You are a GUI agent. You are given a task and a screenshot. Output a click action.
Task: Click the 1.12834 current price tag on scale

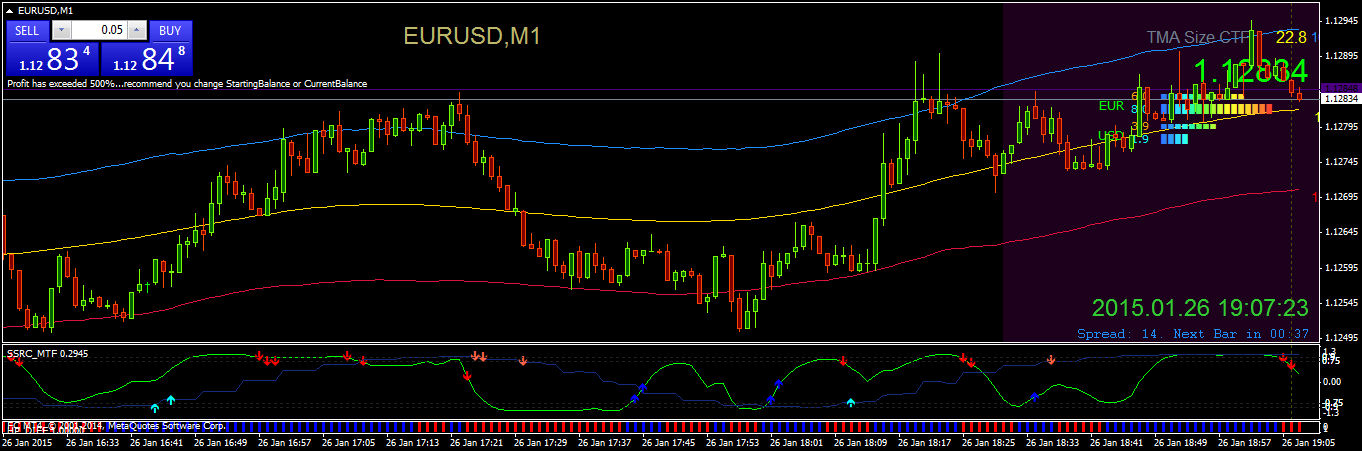click(x=1340, y=98)
